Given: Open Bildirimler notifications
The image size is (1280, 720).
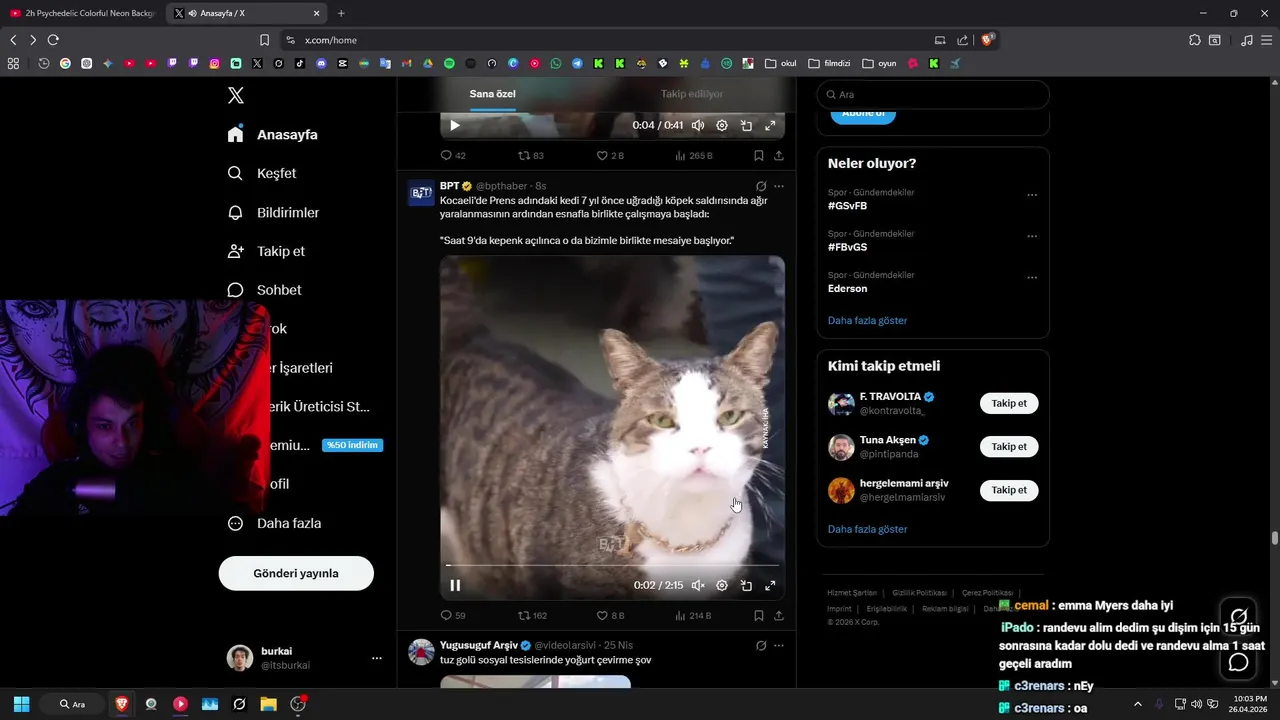Looking at the screenshot, I should coord(273,213).
